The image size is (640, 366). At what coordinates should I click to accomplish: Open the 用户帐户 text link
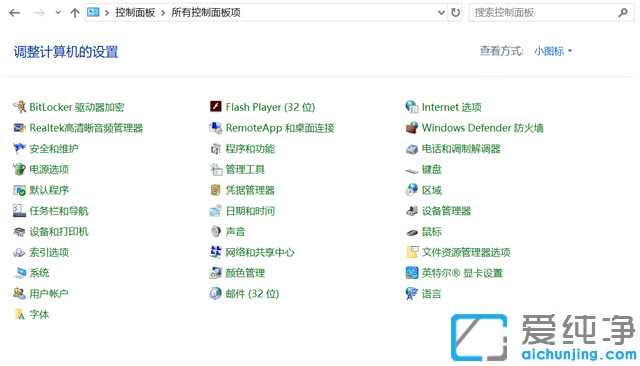[x=49, y=293]
